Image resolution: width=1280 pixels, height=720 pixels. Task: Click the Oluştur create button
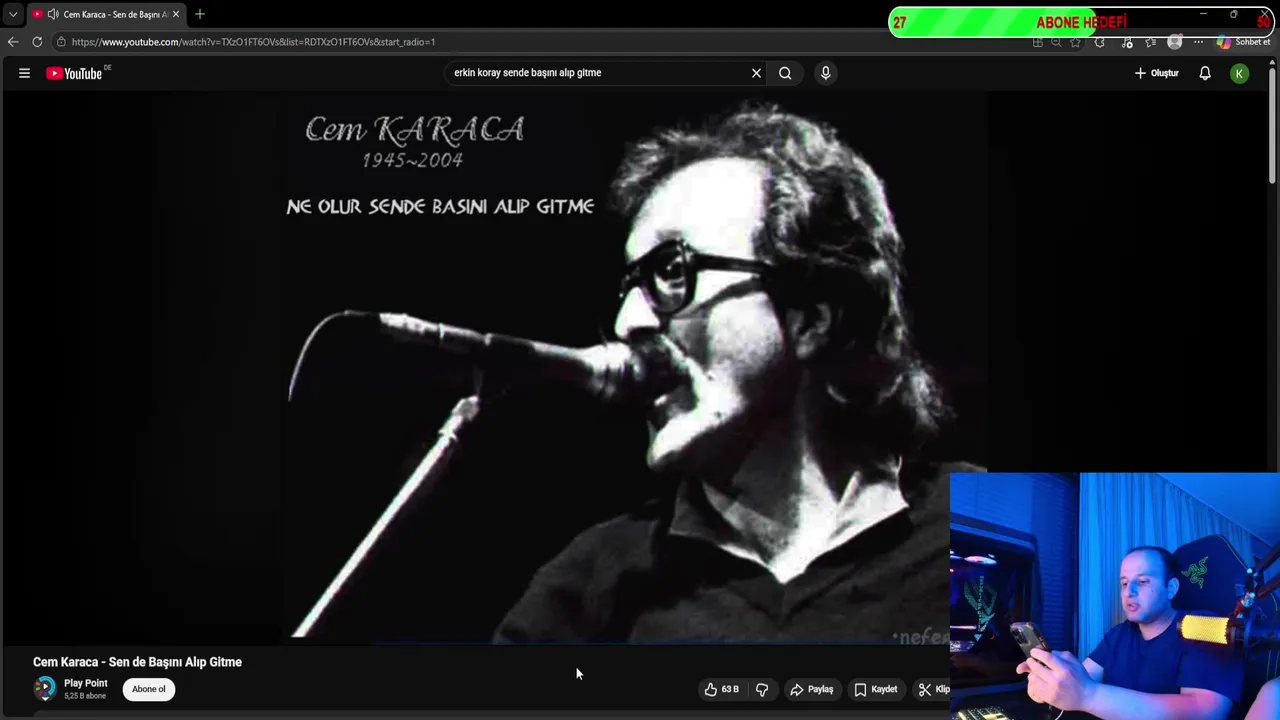1157,73
